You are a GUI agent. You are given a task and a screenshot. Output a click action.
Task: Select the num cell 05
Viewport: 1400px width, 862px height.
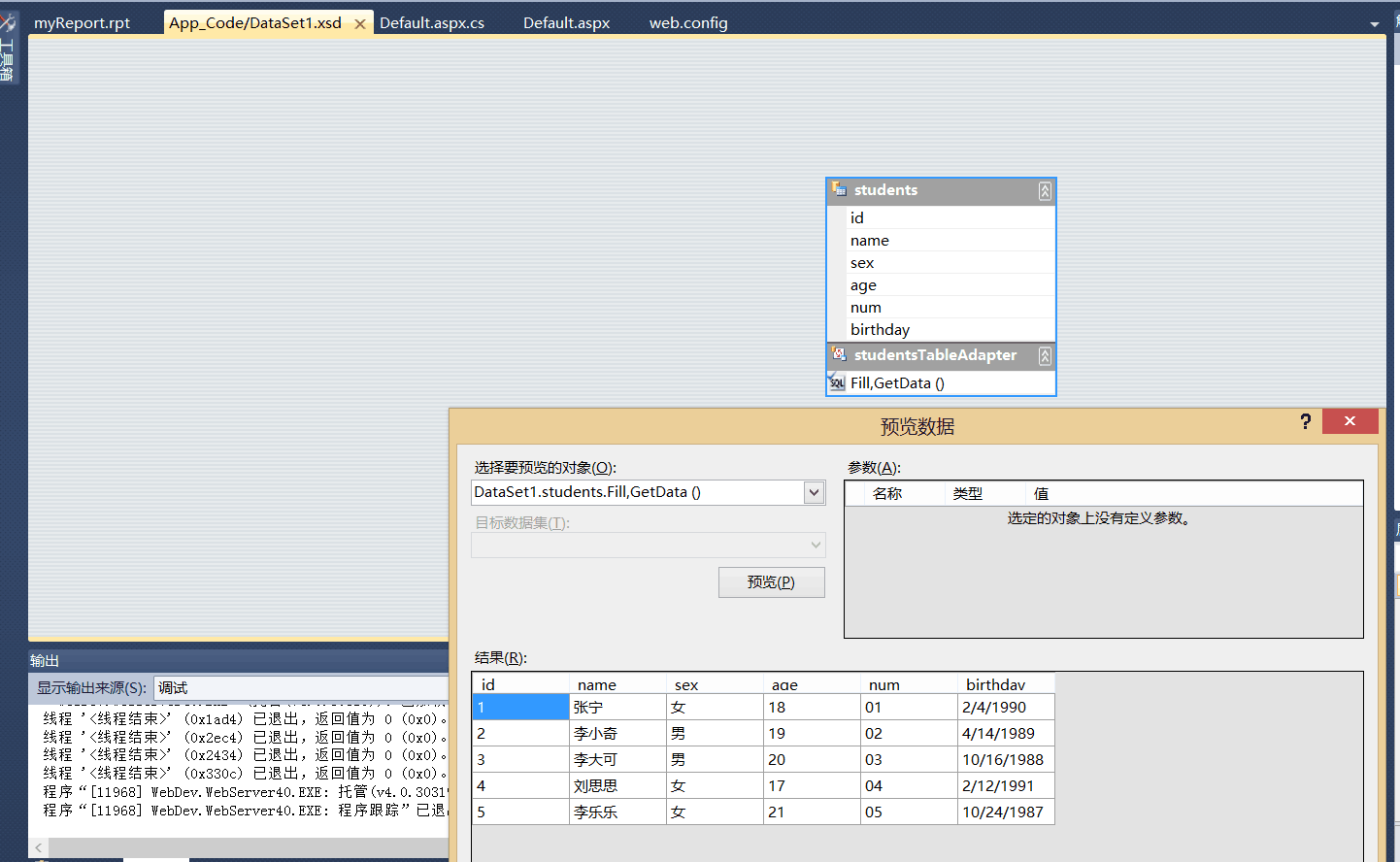tap(910, 812)
